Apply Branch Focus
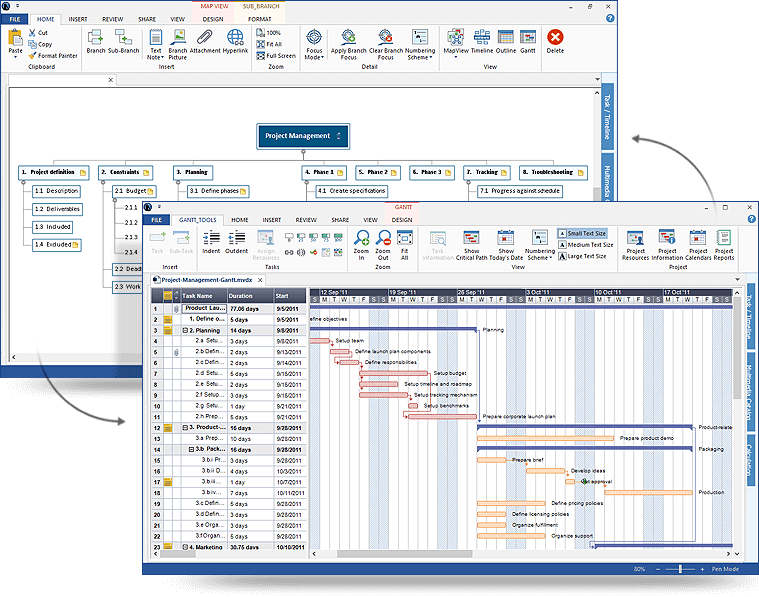Image resolution: width=759 pixels, height=597 pixels. point(349,44)
